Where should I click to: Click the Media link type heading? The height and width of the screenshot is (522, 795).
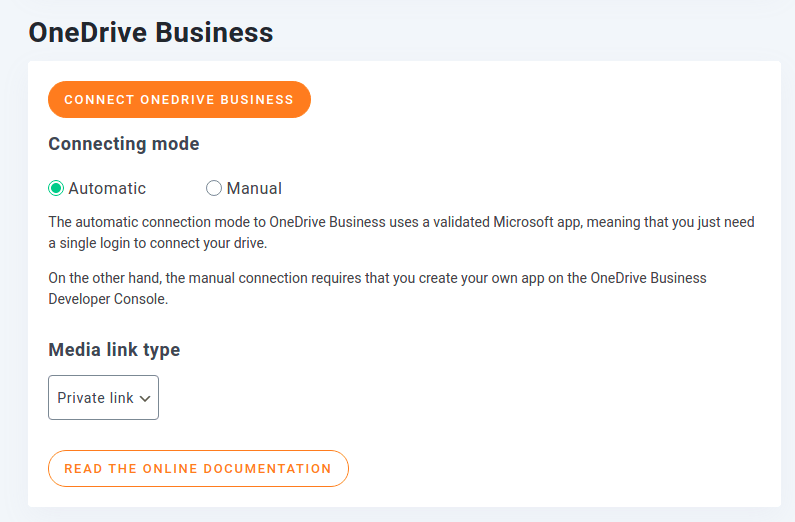114,350
